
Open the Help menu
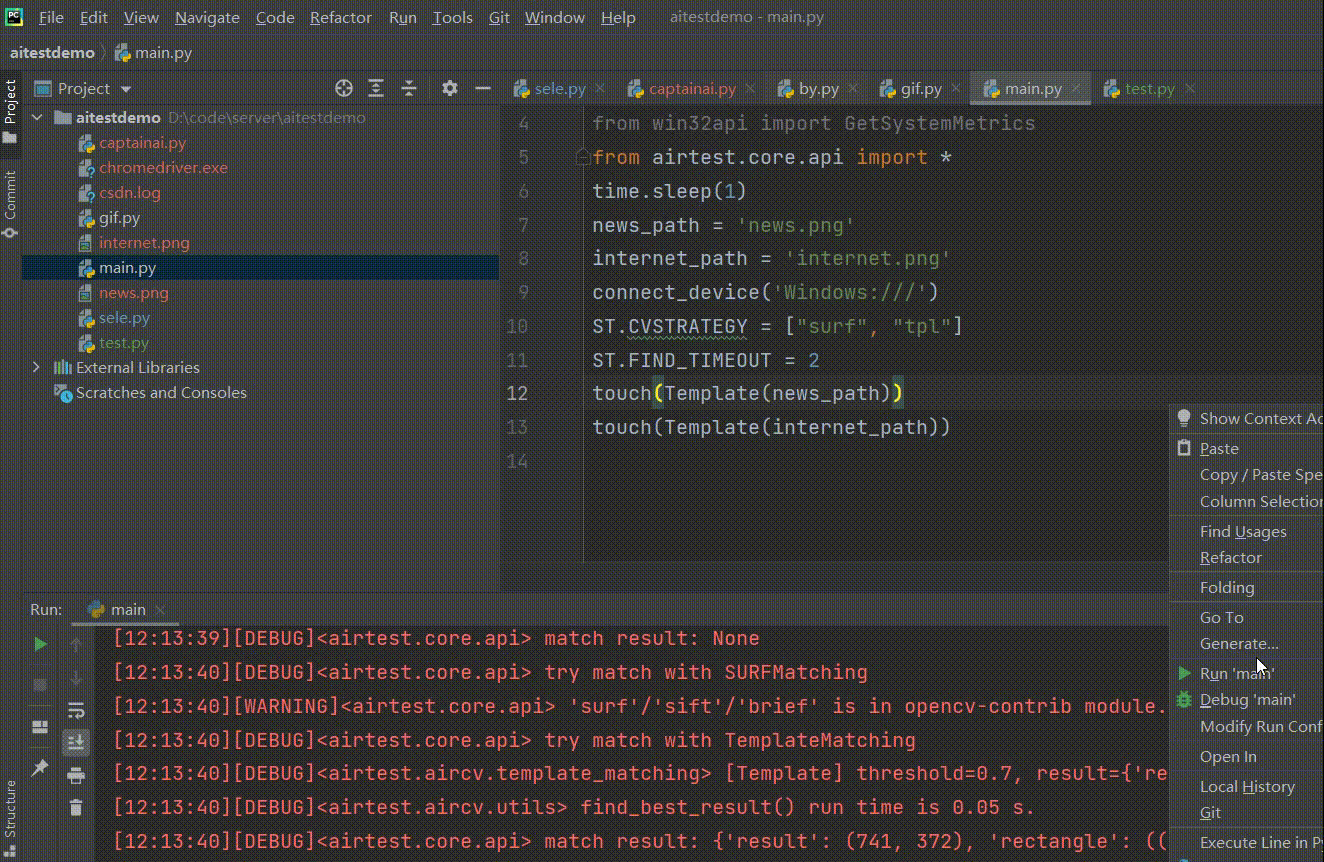618,17
